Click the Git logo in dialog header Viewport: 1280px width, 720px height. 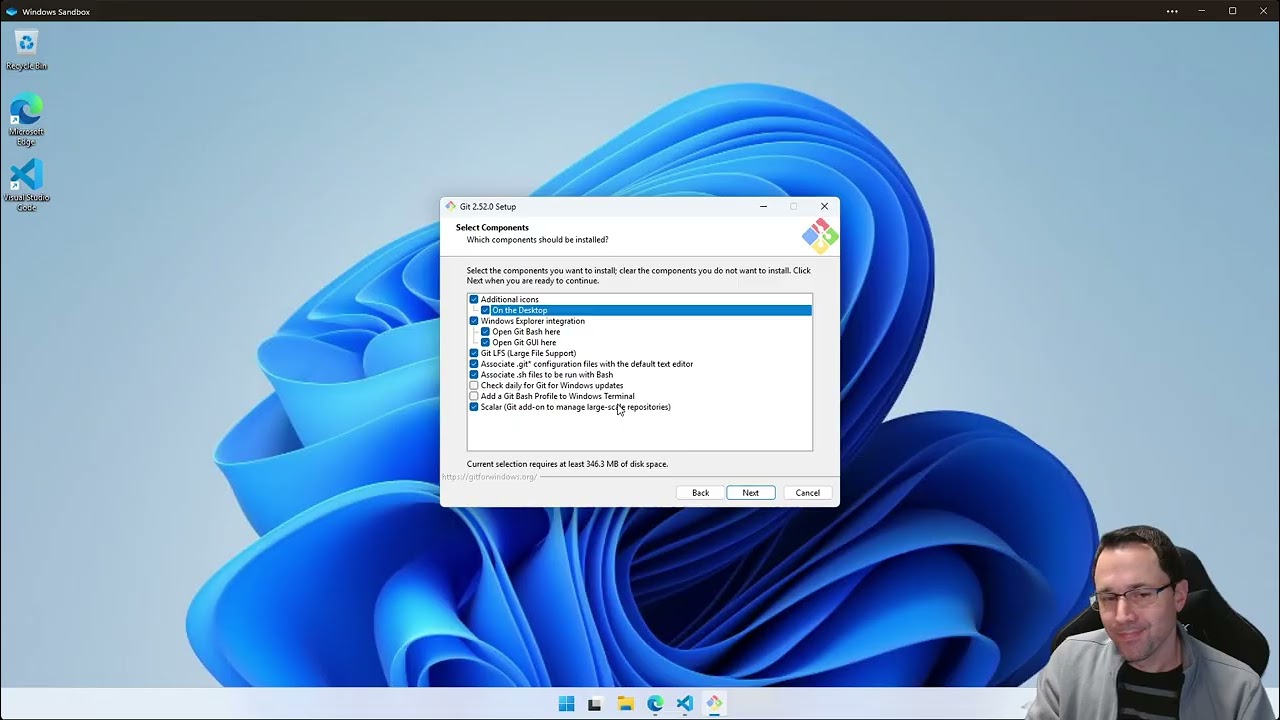pyautogui.click(x=819, y=236)
